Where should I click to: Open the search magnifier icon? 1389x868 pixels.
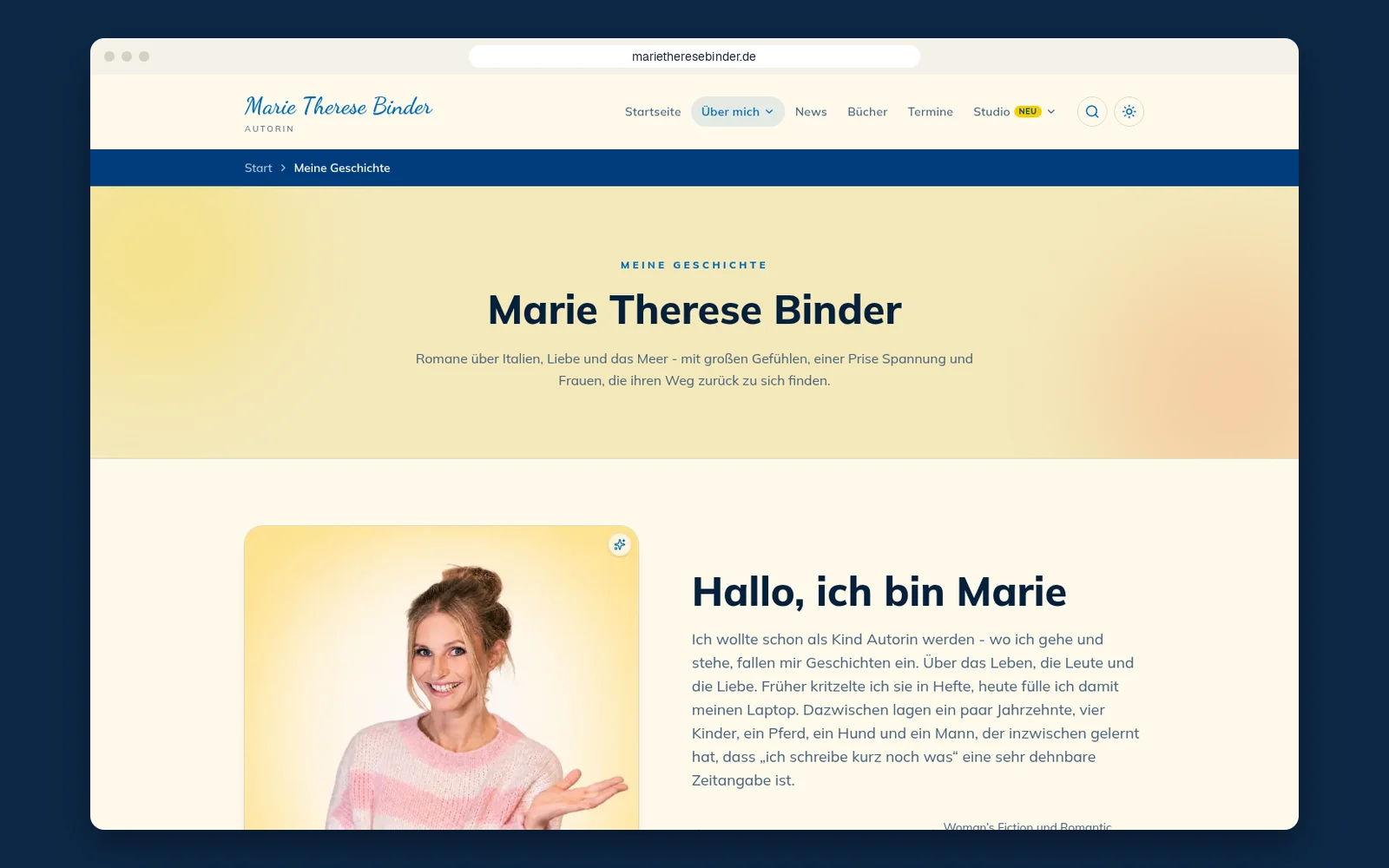pyautogui.click(x=1092, y=112)
